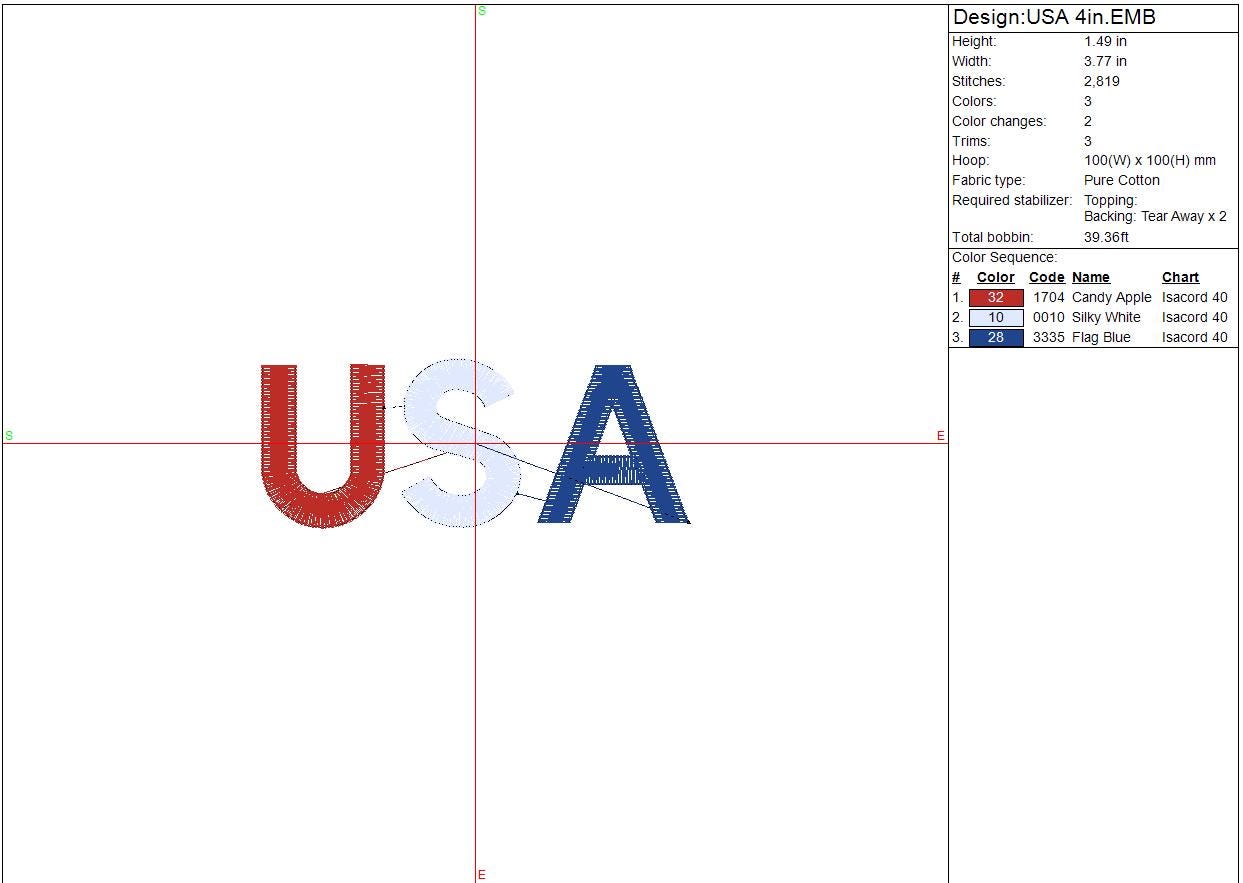Image resolution: width=1243 pixels, height=883 pixels.
Task: Select the Silky White swatch 10
Action: 995,318
